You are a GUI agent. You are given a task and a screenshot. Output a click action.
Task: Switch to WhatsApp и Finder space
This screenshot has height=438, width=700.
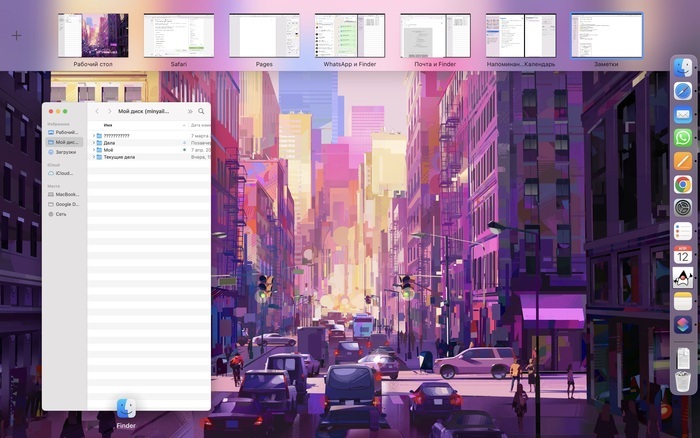click(x=350, y=36)
